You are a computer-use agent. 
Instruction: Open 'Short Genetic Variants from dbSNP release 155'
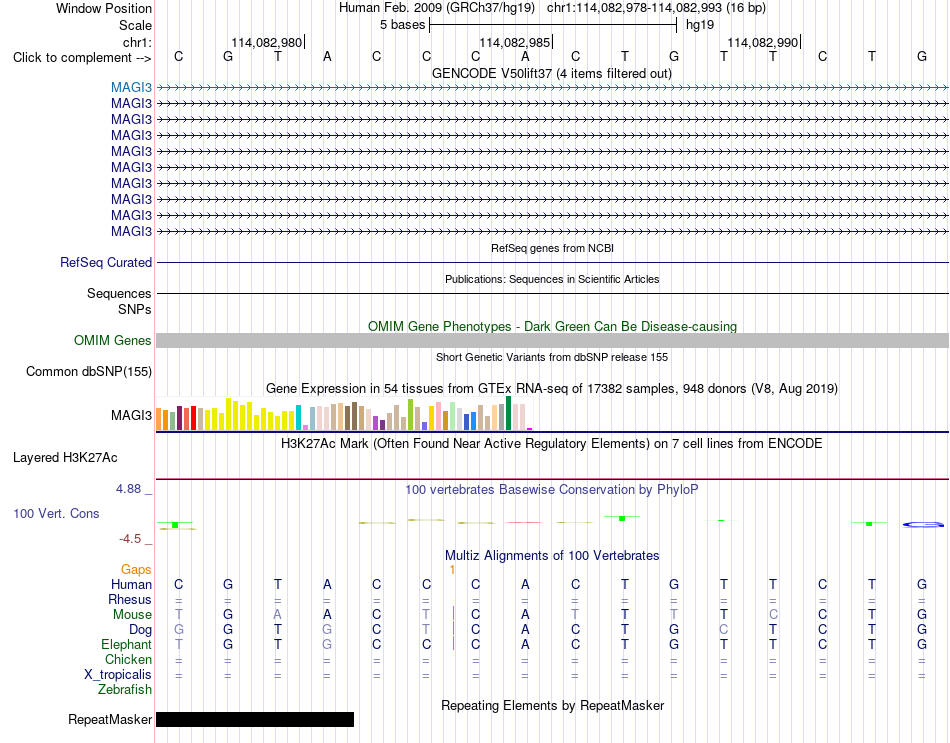pyautogui.click(x=552, y=357)
